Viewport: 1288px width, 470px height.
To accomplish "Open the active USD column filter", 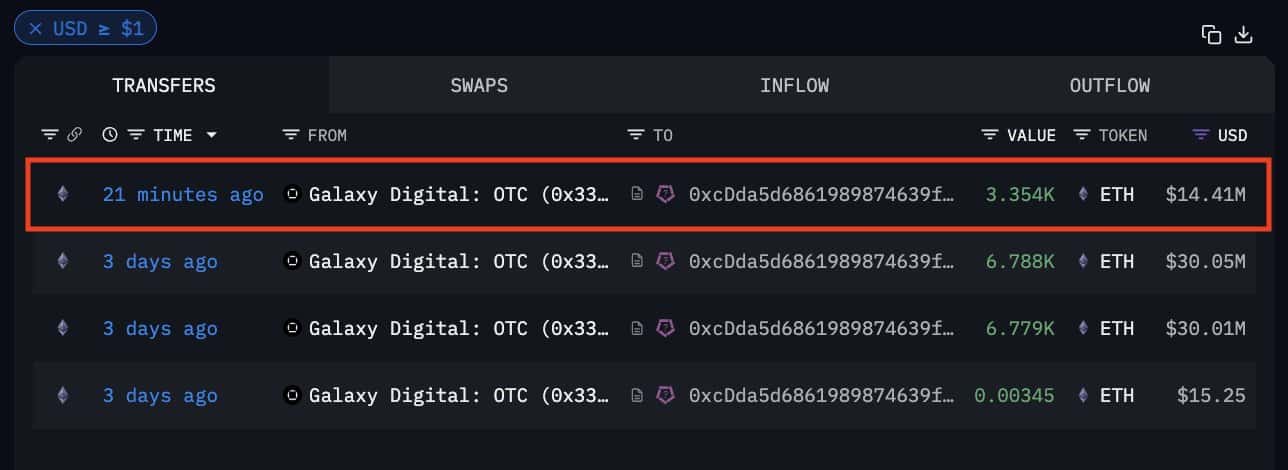I will tap(1202, 135).
